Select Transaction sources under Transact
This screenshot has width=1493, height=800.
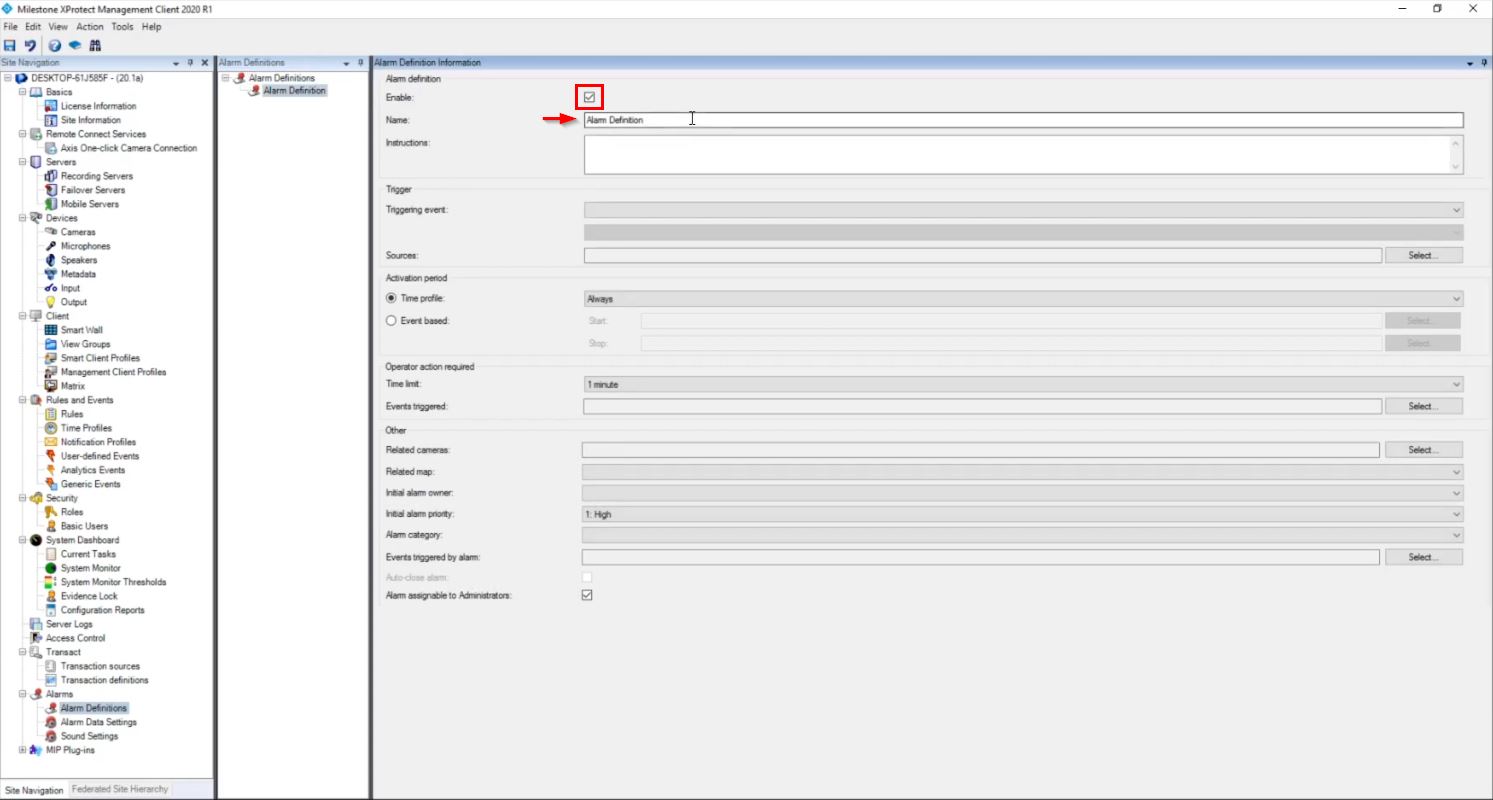(100, 666)
